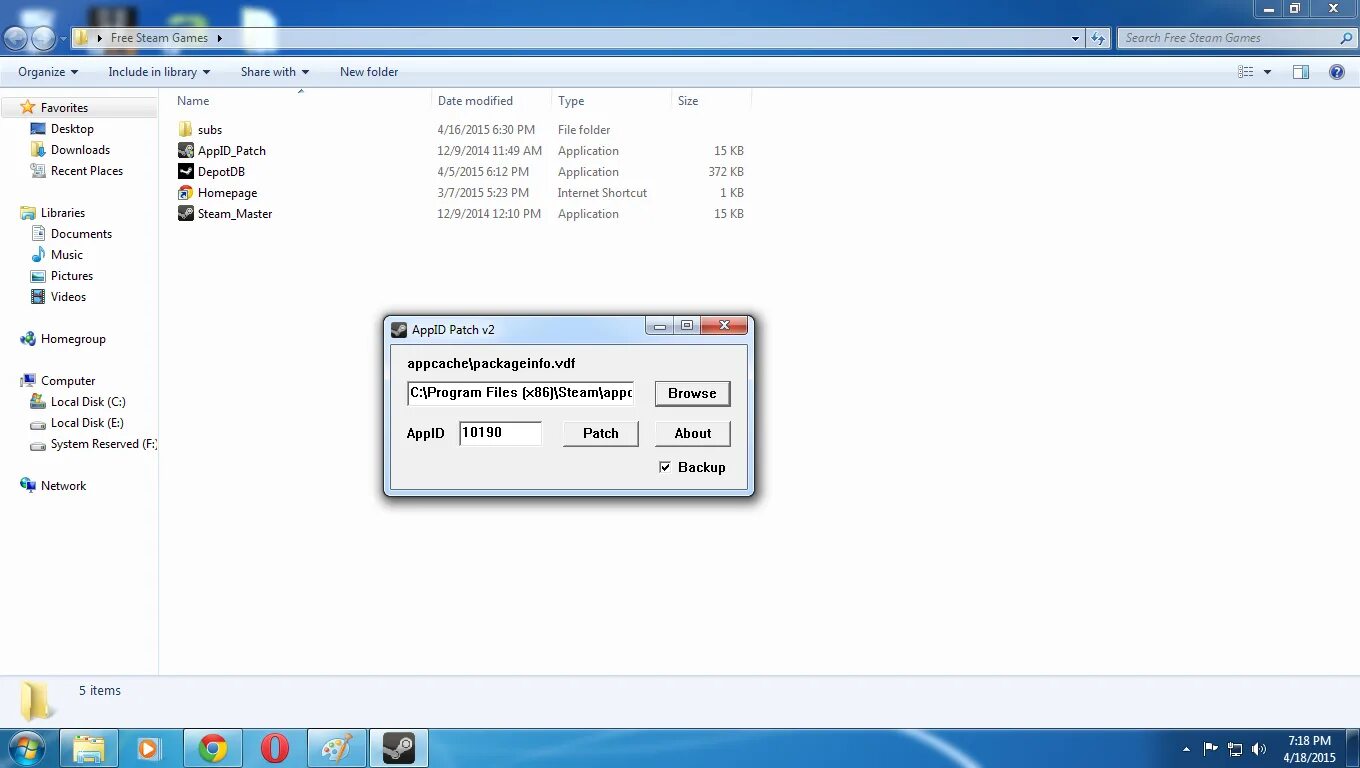Select the subs folder icon
Viewport: 1360px width, 768px height.
[x=186, y=130]
